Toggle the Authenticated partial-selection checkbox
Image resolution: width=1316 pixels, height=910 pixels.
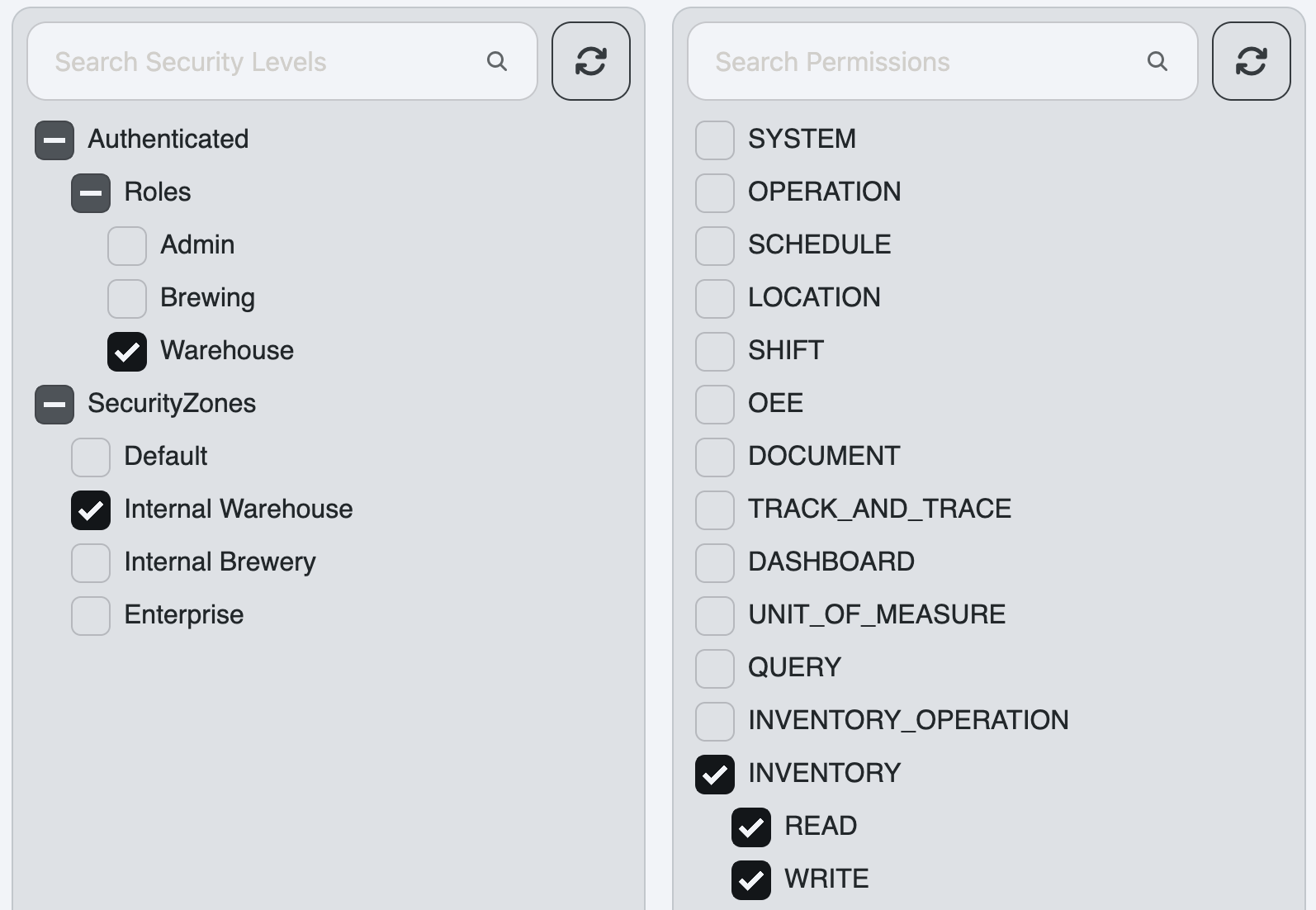pyautogui.click(x=54, y=140)
